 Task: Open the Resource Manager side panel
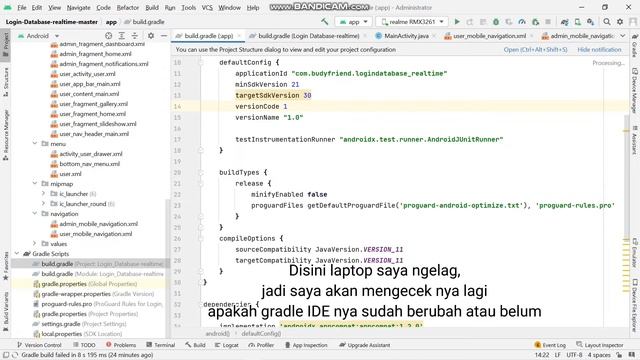(6, 135)
